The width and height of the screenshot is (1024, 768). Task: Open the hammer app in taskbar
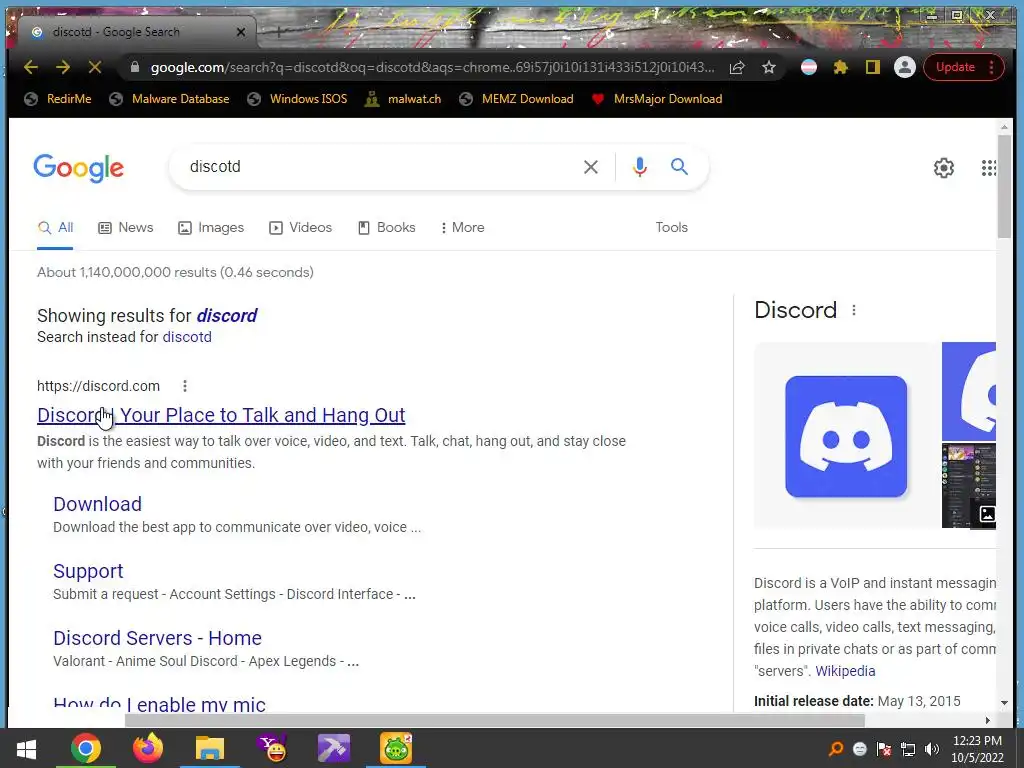tap(334, 749)
